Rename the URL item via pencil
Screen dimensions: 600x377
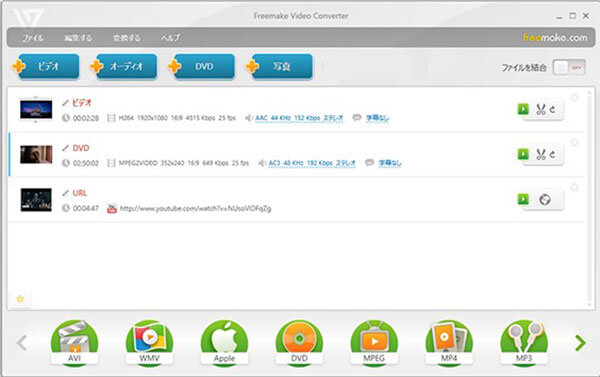point(65,193)
